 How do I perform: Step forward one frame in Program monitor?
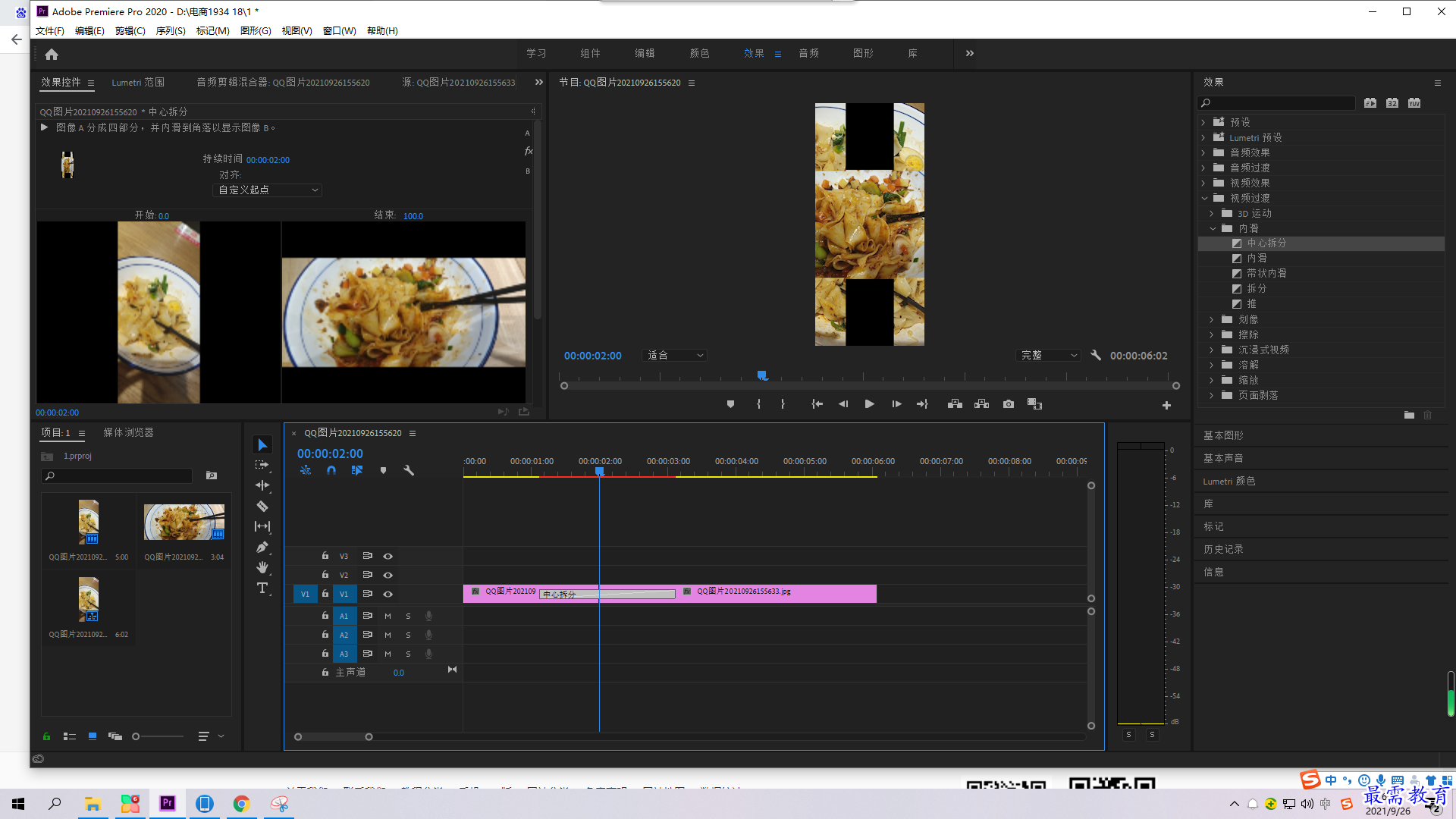pyautogui.click(x=896, y=404)
